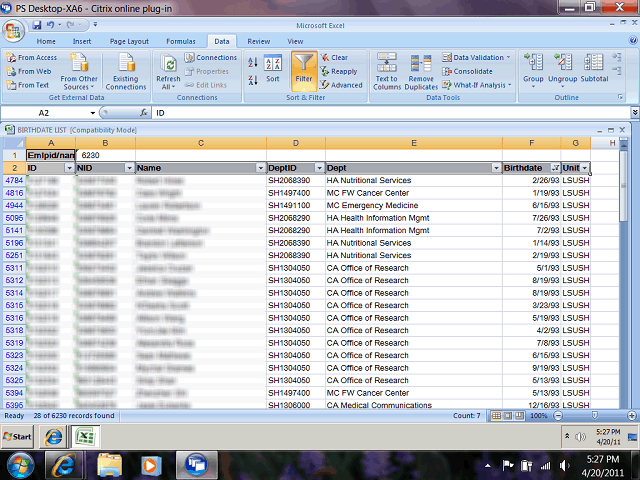Open Text to Columns wizard
The width and height of the screenshot is (640, 480).
[387, 70]
